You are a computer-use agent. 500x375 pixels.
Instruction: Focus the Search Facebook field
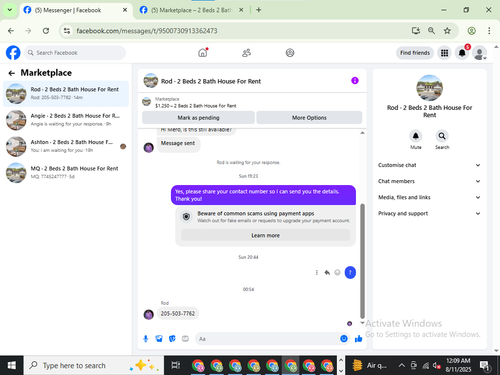click(75, 53)
